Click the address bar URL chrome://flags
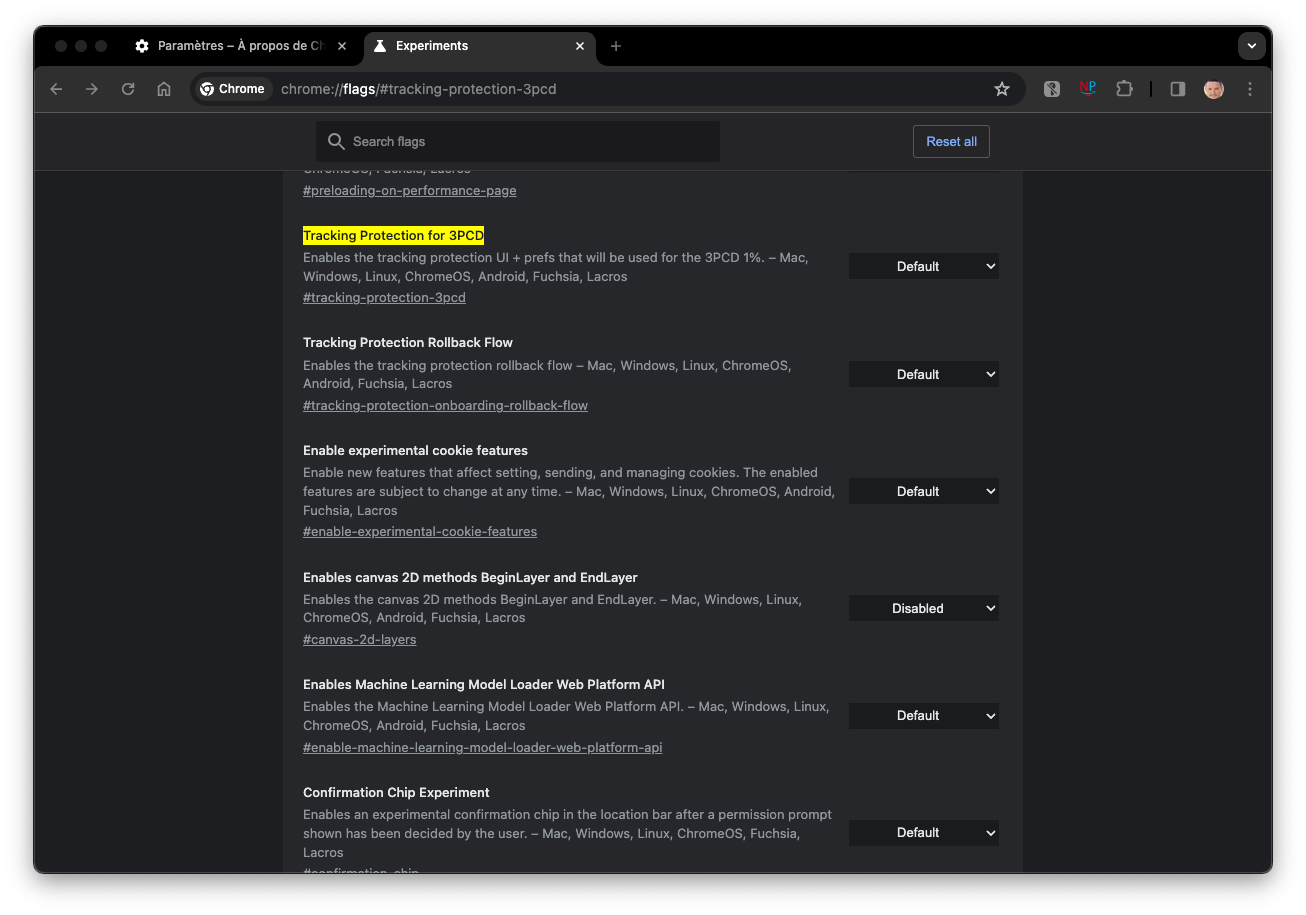 point(418,89)
